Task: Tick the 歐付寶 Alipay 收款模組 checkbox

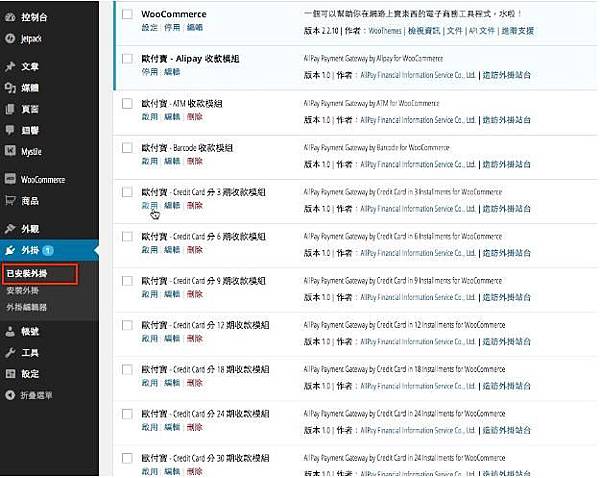Action: (x=127, y=59)
